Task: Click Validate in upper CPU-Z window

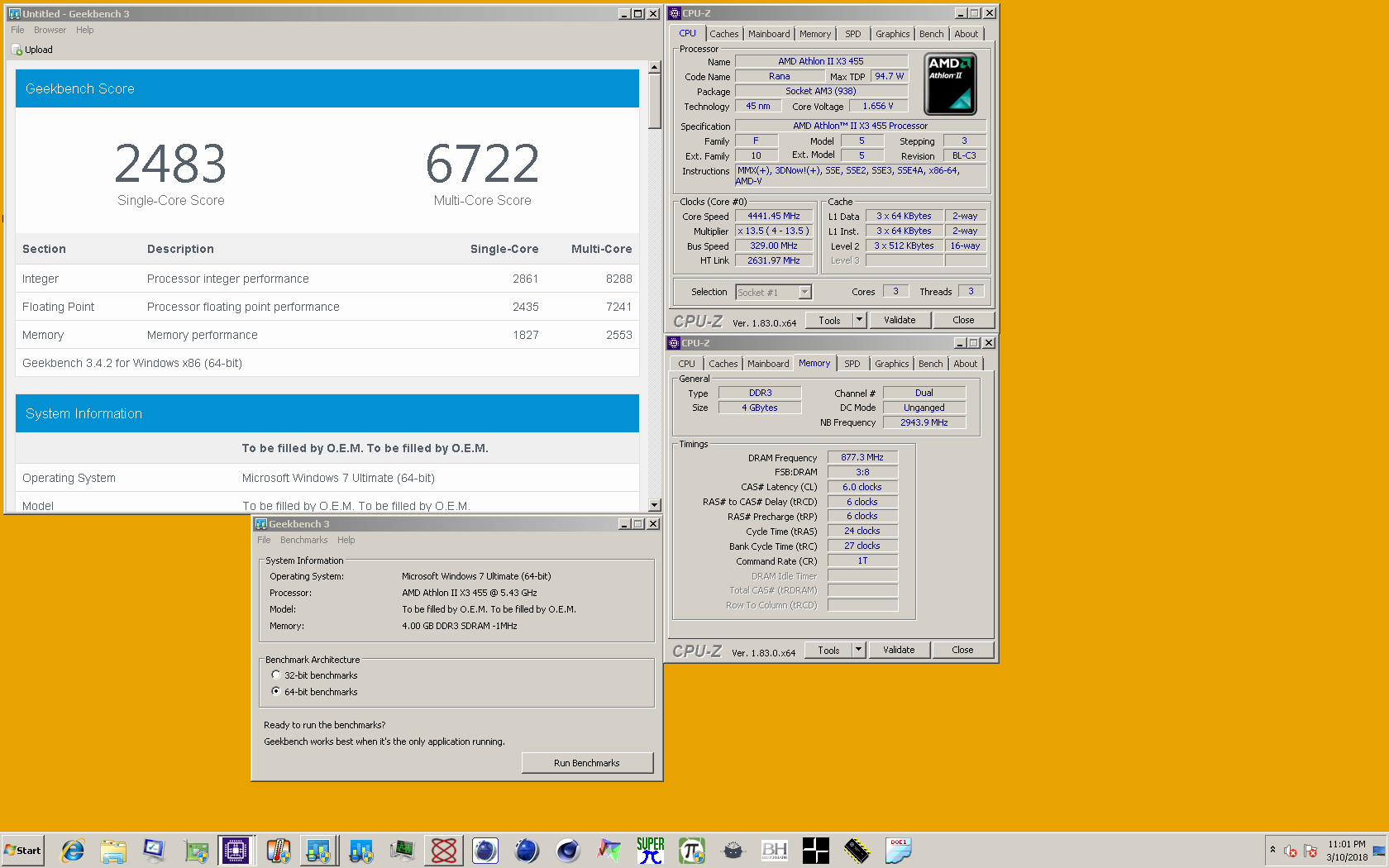Action: coord(900,320)
